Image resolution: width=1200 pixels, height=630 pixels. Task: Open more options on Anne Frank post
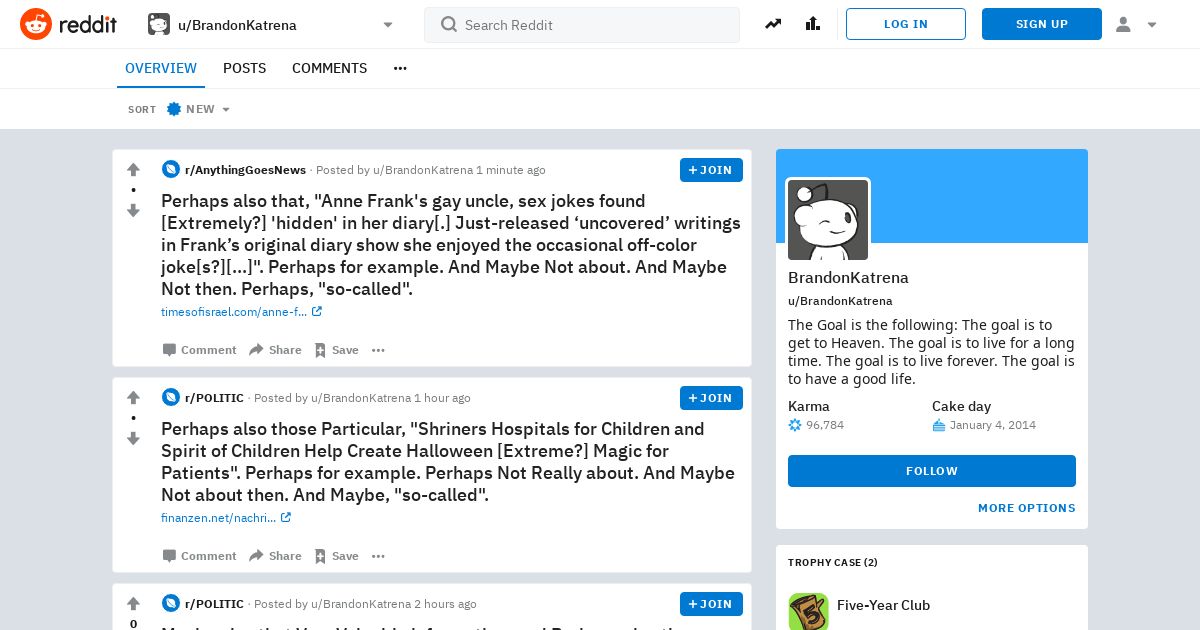[x=378, y=350]
